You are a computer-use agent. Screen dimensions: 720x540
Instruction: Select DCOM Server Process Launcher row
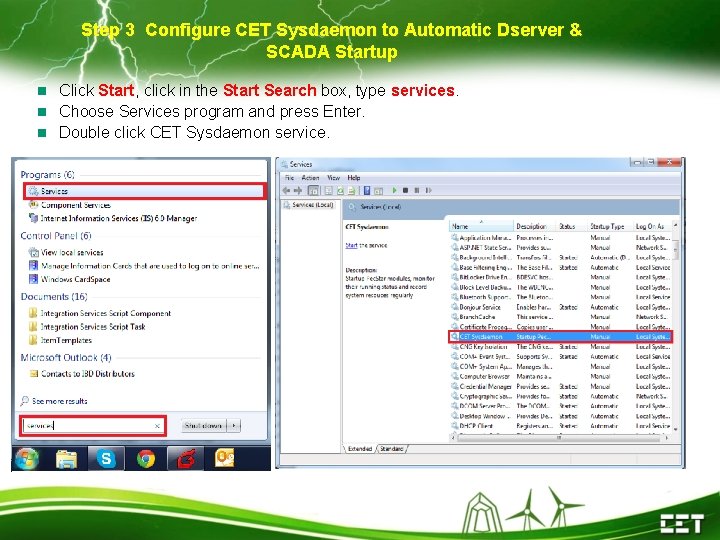561,406
